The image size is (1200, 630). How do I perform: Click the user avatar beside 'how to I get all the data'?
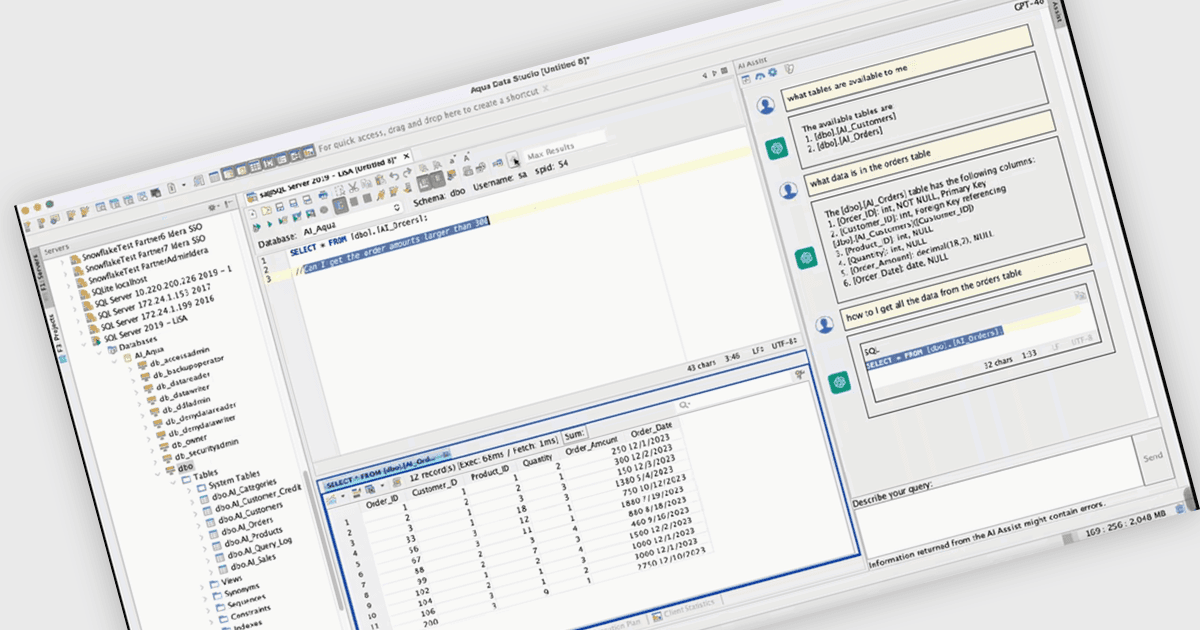pyautogui.click(x=825, y=324)
